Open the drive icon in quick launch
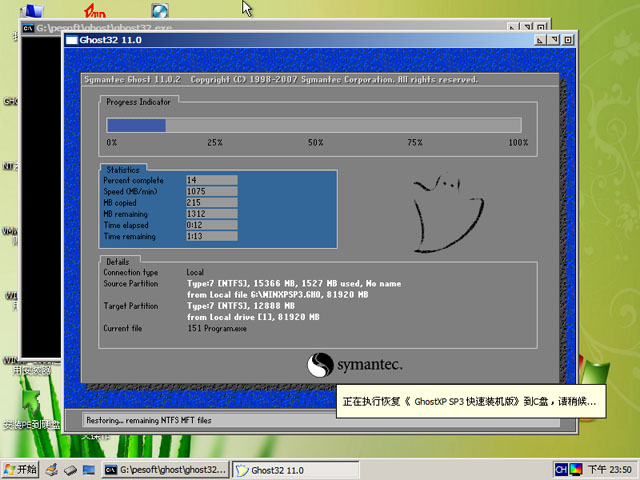The image size is (640, 480). [70, 470]
